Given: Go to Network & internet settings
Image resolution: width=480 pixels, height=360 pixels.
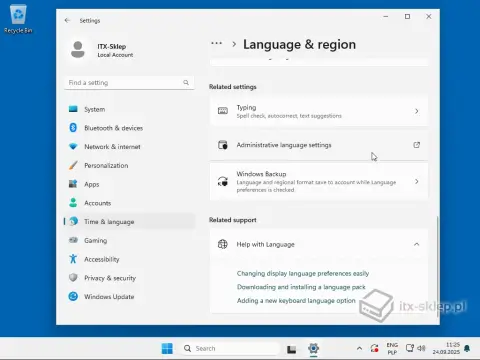Looking at the screenshot, I should (x=129, y=147).
